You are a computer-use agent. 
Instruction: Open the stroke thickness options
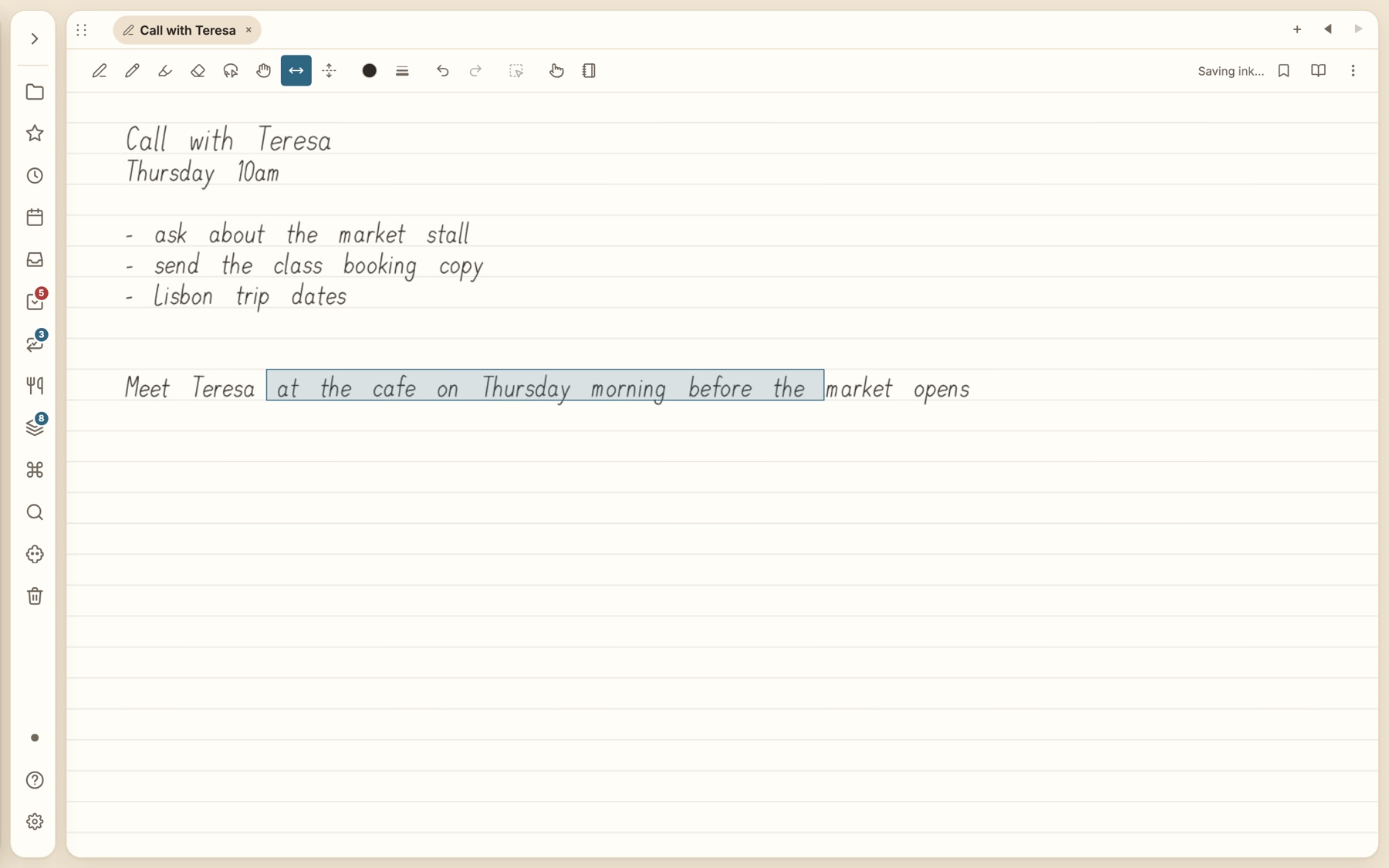point(402,71)
